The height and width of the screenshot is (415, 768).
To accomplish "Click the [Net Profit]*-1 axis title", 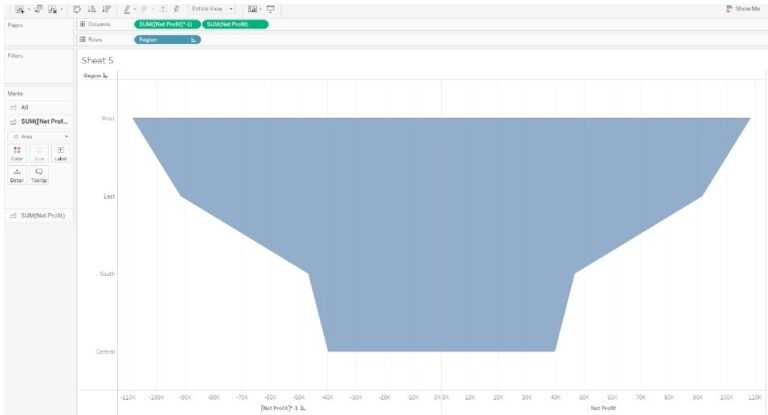I will coord(279,408).
